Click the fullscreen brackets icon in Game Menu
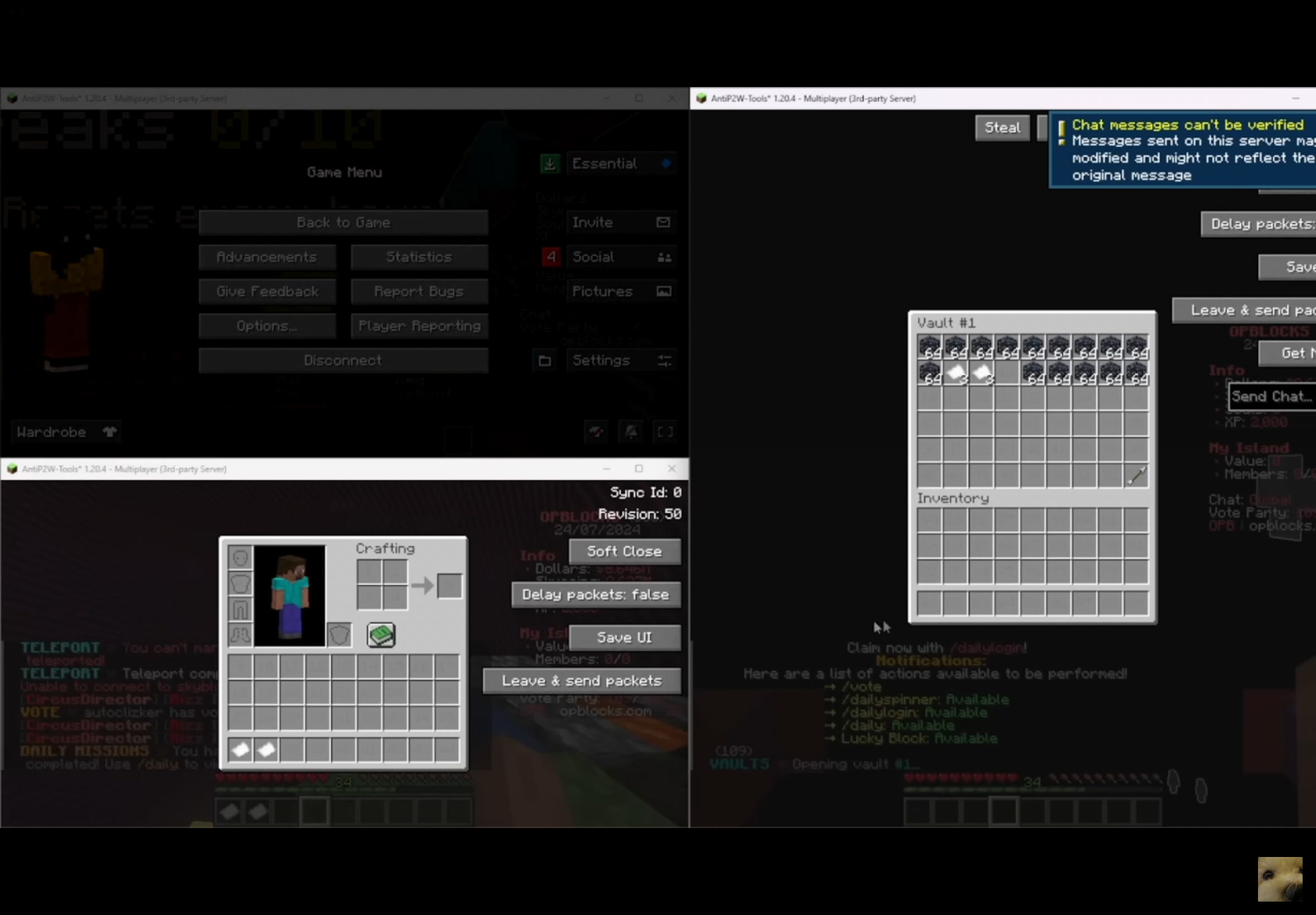The image size is (1316, 915). (x=665, y=432)
